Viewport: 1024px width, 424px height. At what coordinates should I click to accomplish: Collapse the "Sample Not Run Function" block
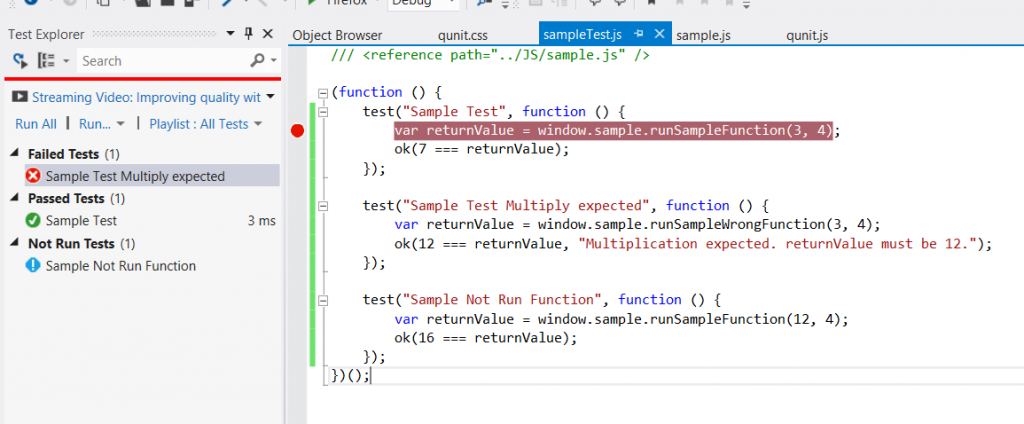point(322,301)
